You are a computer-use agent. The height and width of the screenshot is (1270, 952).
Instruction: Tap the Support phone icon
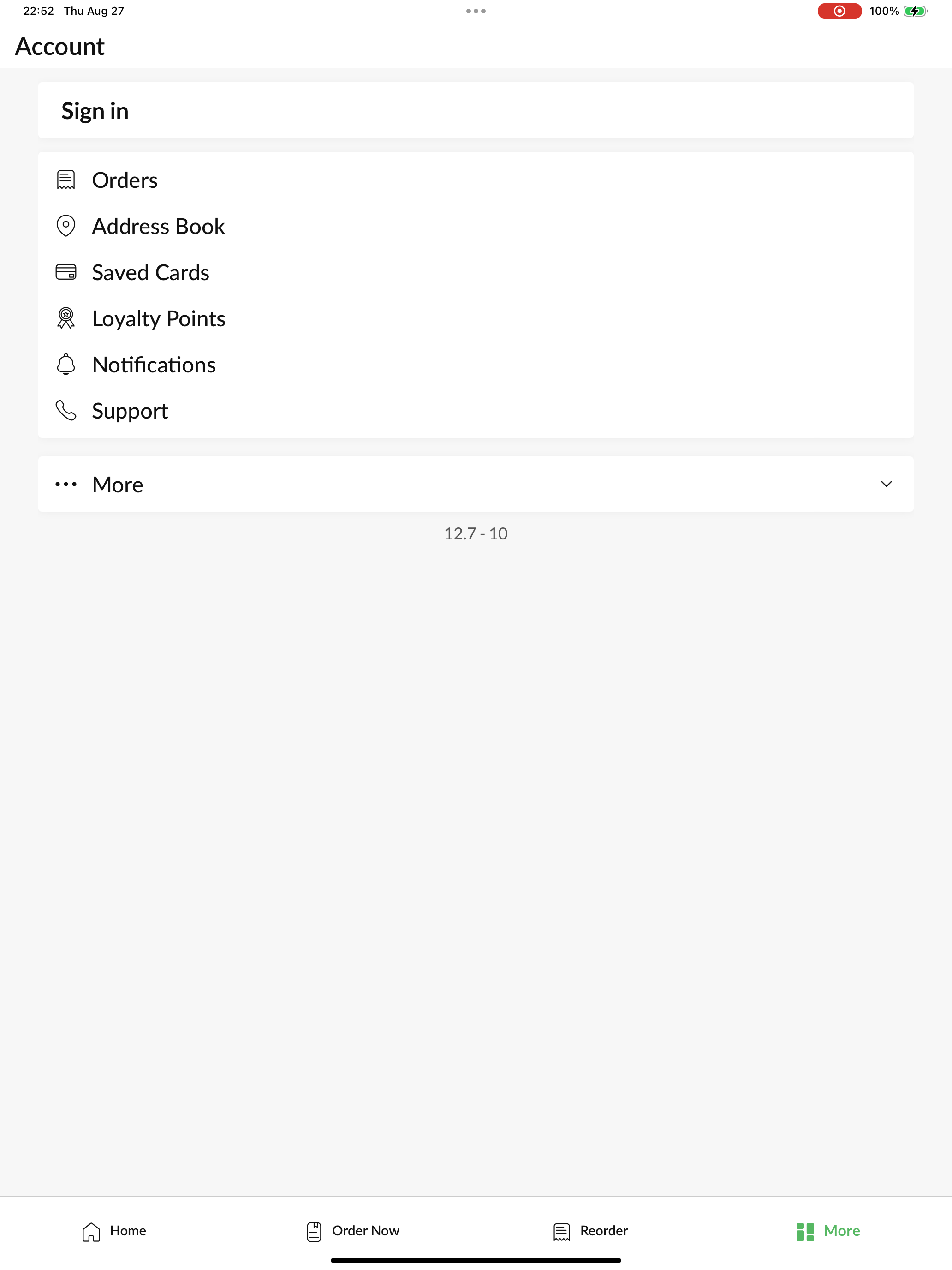(x=66, y=410)
